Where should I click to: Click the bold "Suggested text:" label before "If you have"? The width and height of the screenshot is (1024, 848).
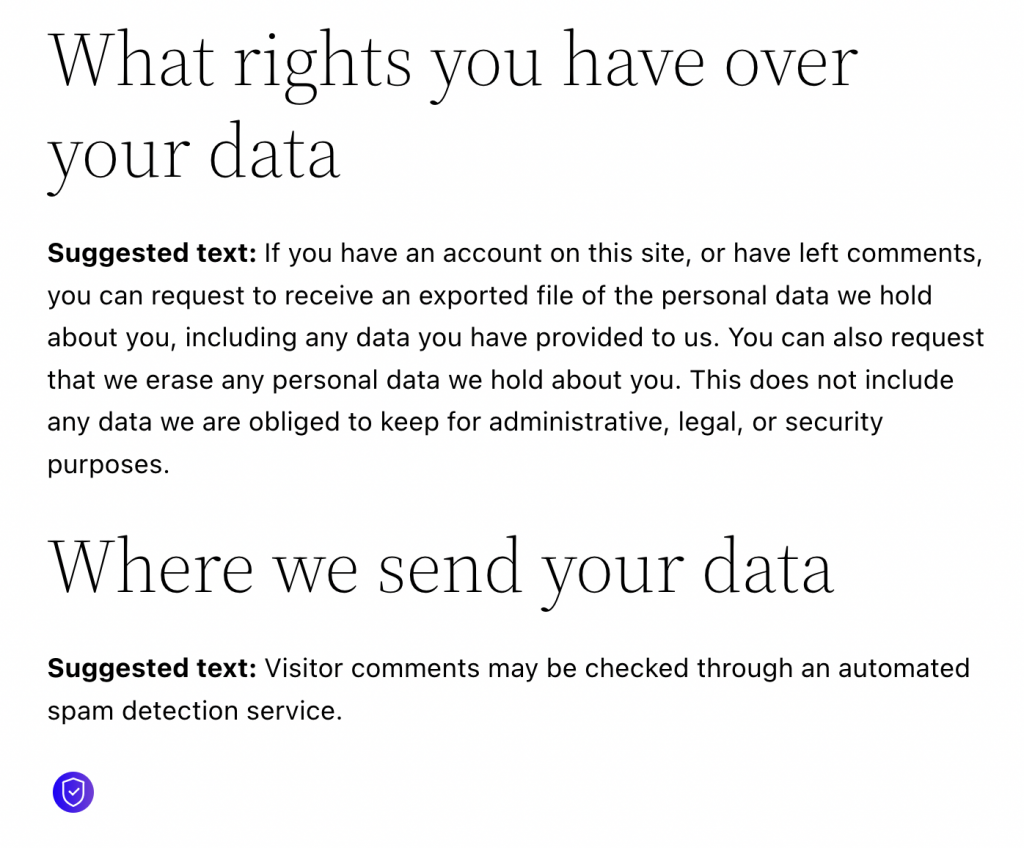(152, 253)
